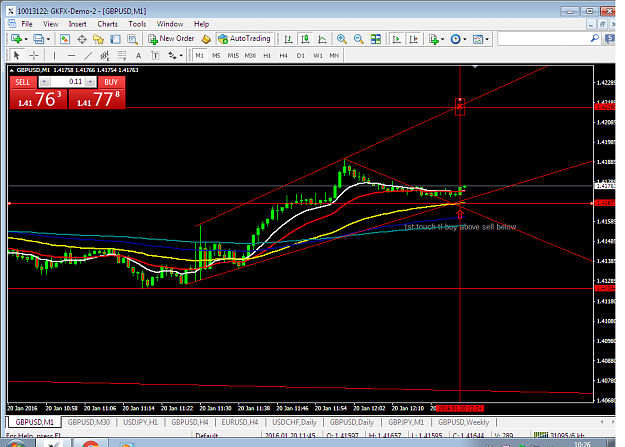Image resolution: width=625 pixels, height=447 pixels.
Task: Open the Data Window crosshair icon
Action: tap(82, 39)
